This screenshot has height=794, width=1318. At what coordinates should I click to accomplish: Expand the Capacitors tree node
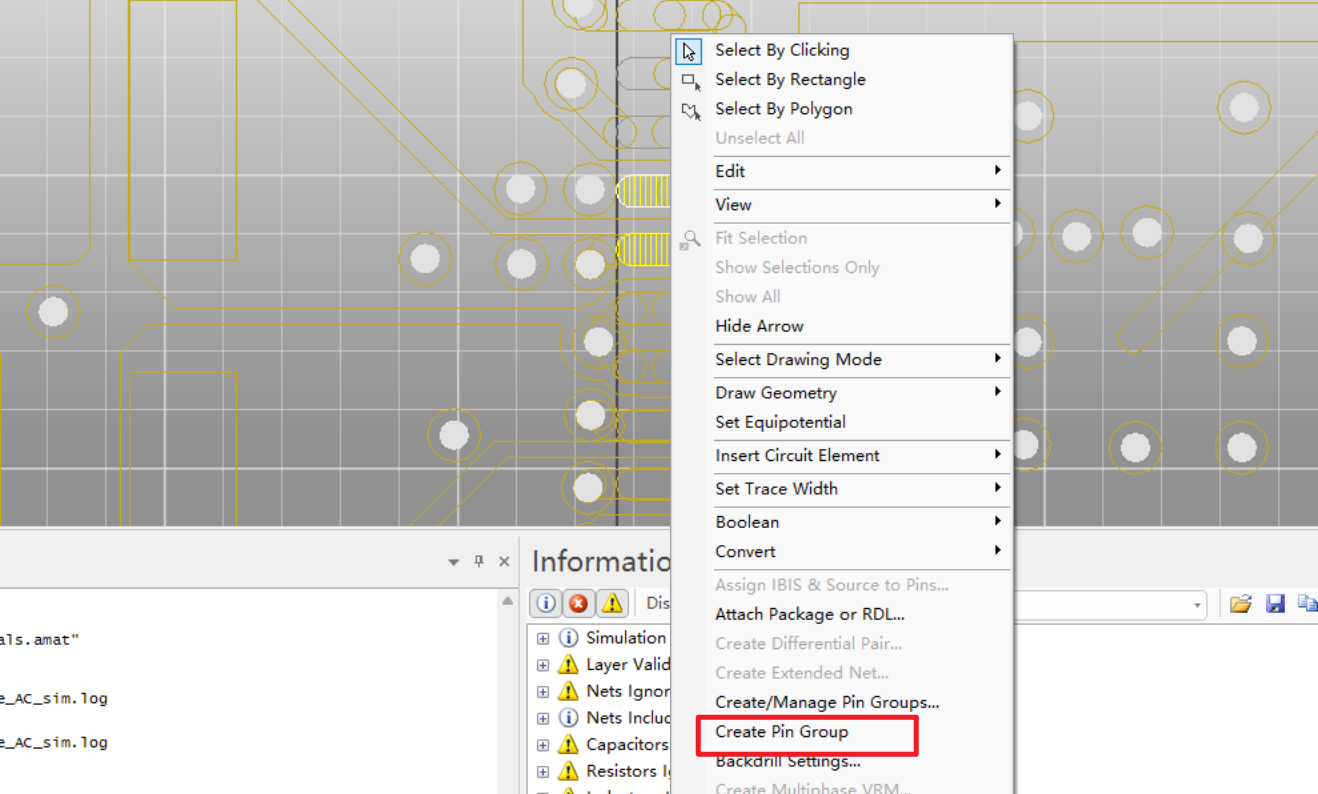pos(543,745)
